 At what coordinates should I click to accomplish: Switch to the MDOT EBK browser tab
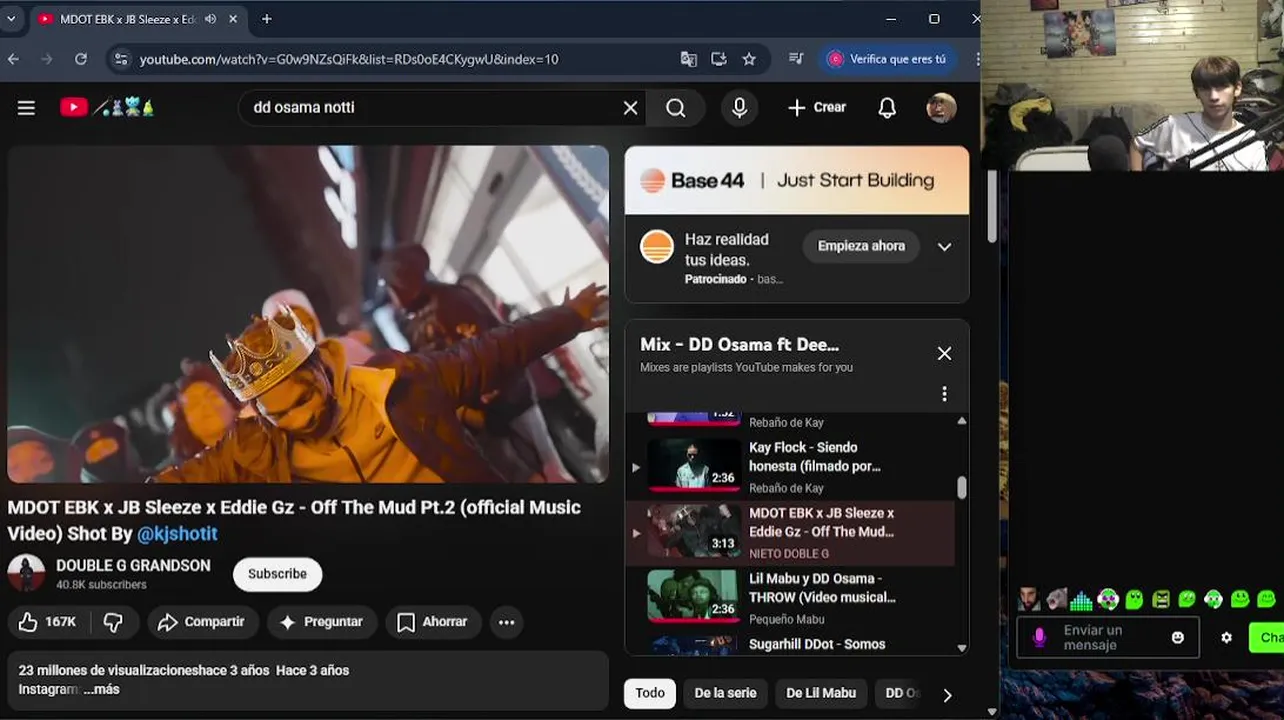click(125, 19)
